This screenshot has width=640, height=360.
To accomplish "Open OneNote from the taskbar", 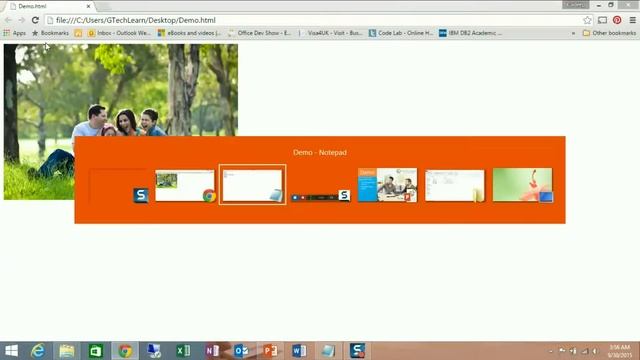I will tap(212, 351).
